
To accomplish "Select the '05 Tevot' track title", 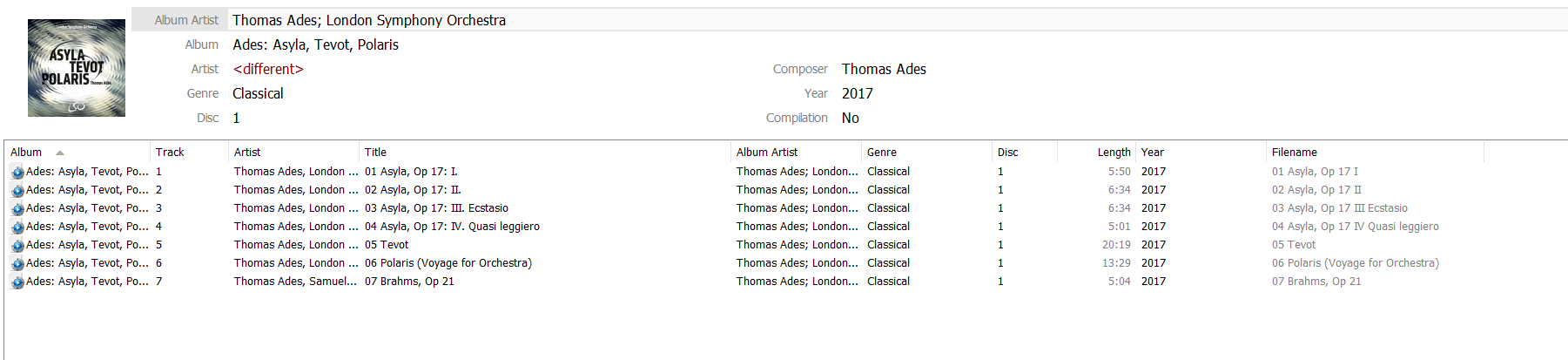I will [x=387, y=245].
